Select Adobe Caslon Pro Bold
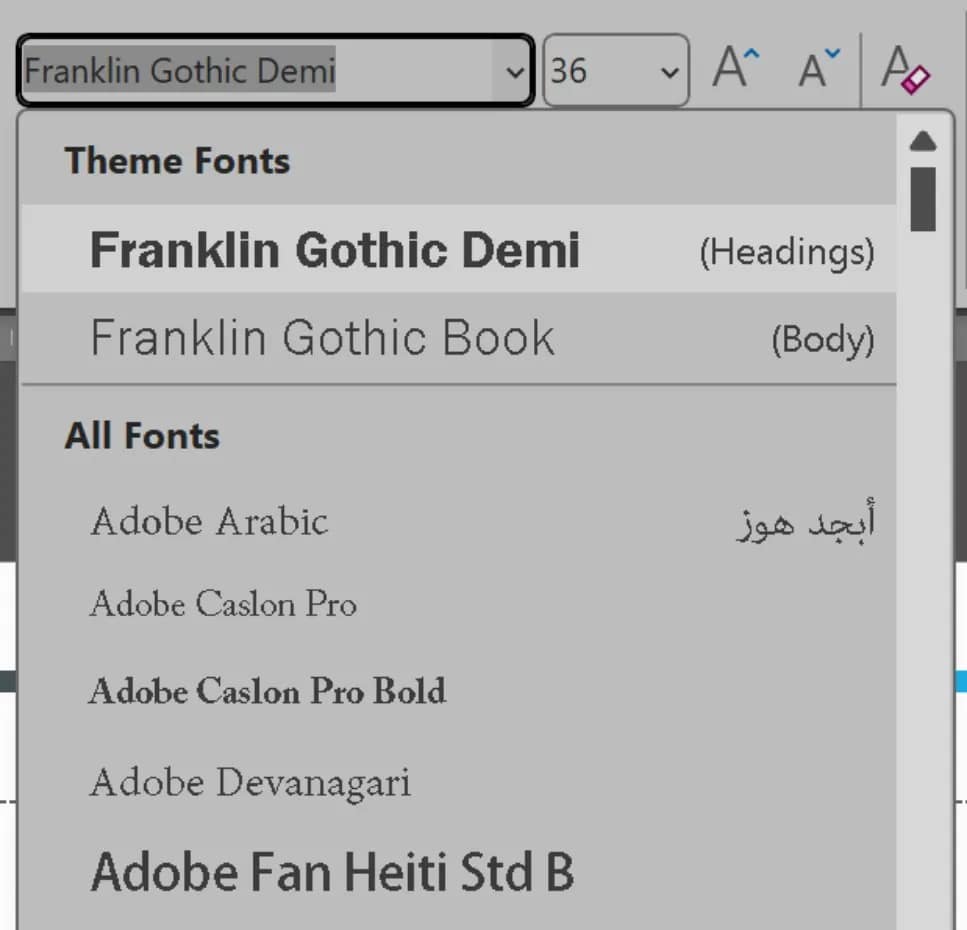967x930 pixels. [267, 691]
